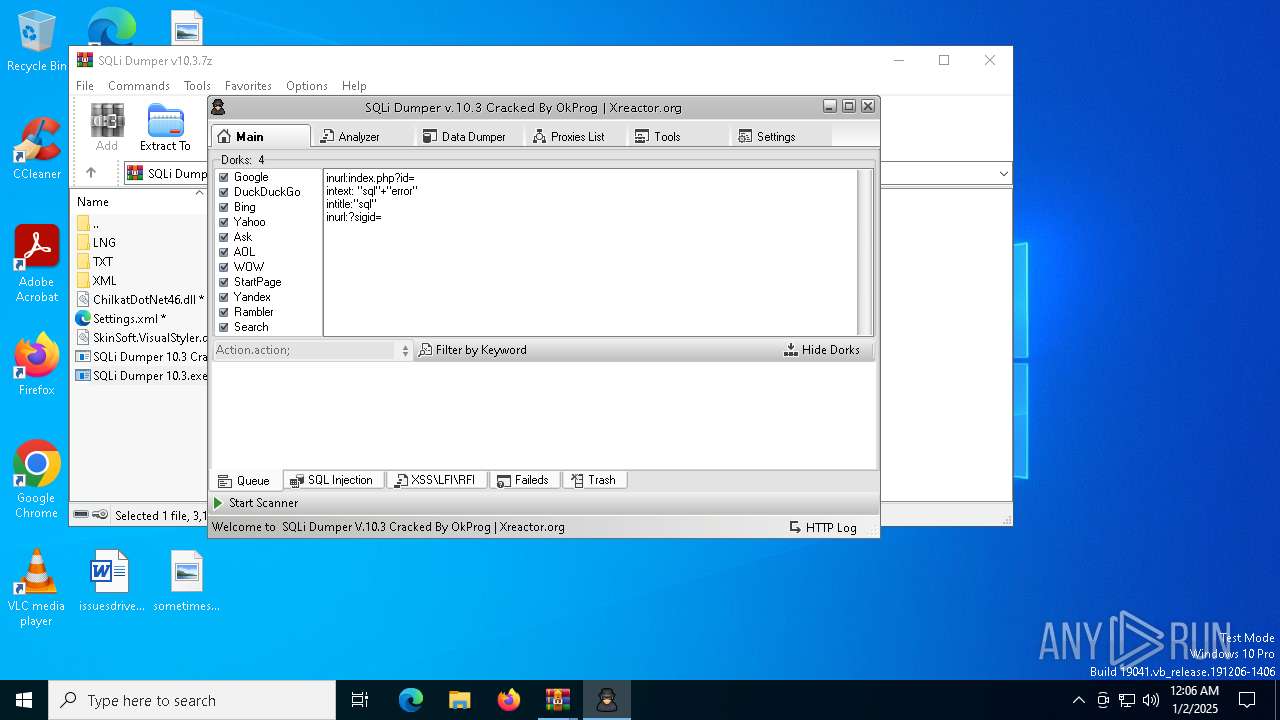Open the Favorites menu
The width and height of the screenshot is (1280, 720).
(x=248, y=86)
